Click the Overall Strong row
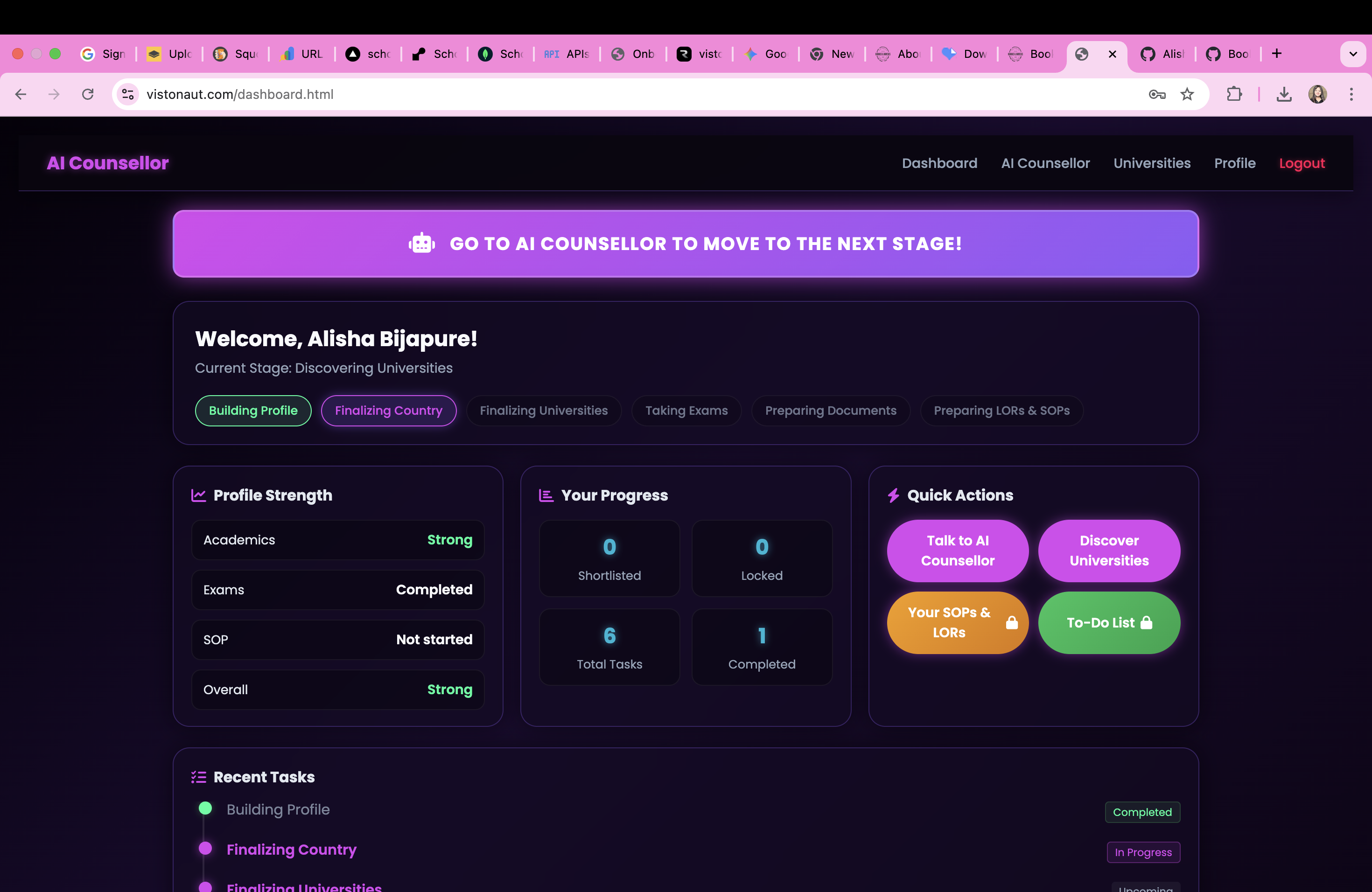 [338, 690]
